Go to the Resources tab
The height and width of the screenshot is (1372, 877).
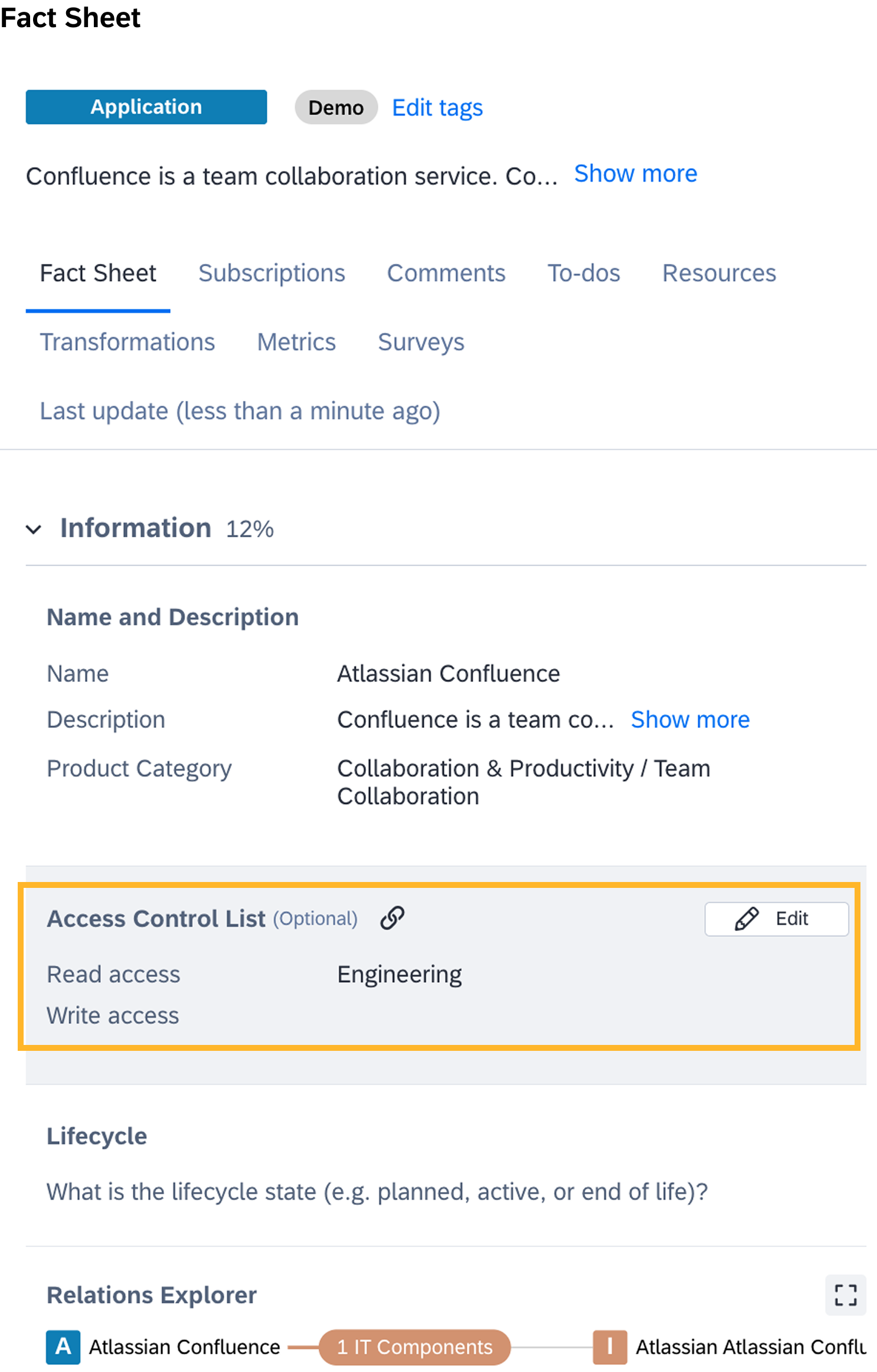point(719,273)
